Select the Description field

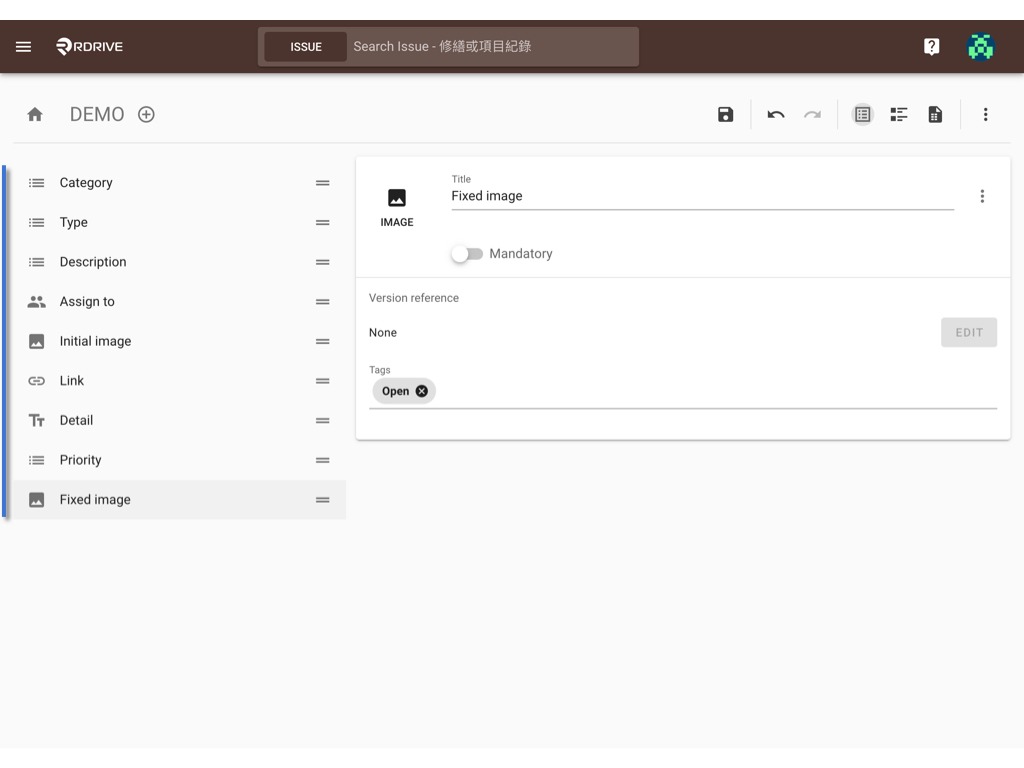point(179,263)
